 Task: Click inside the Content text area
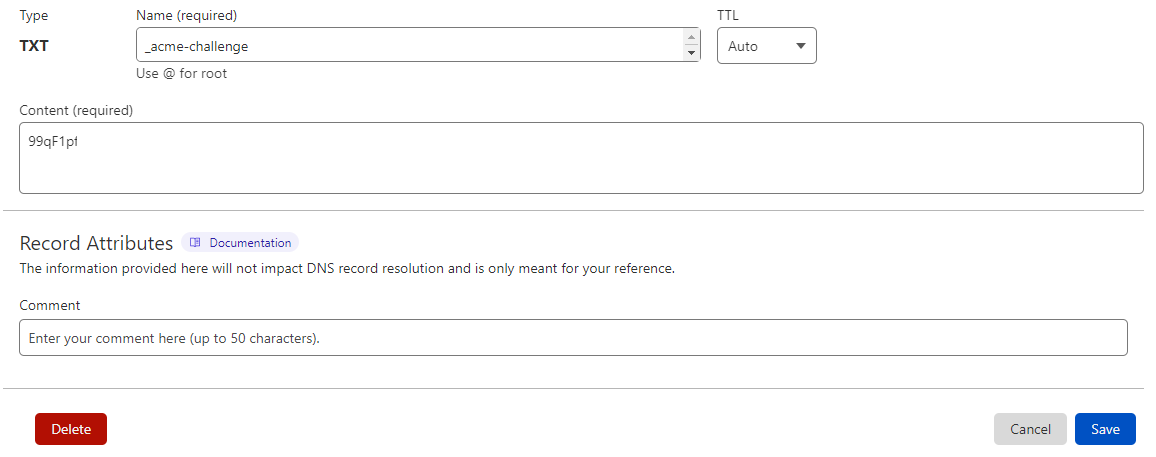(x=581, y=158)
